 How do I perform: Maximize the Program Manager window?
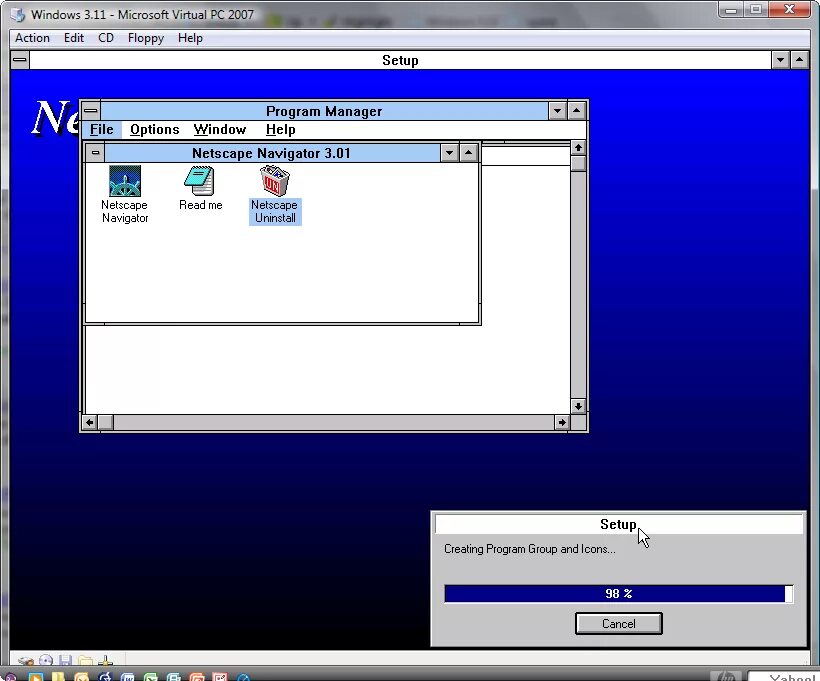click(x=576, y=111)
